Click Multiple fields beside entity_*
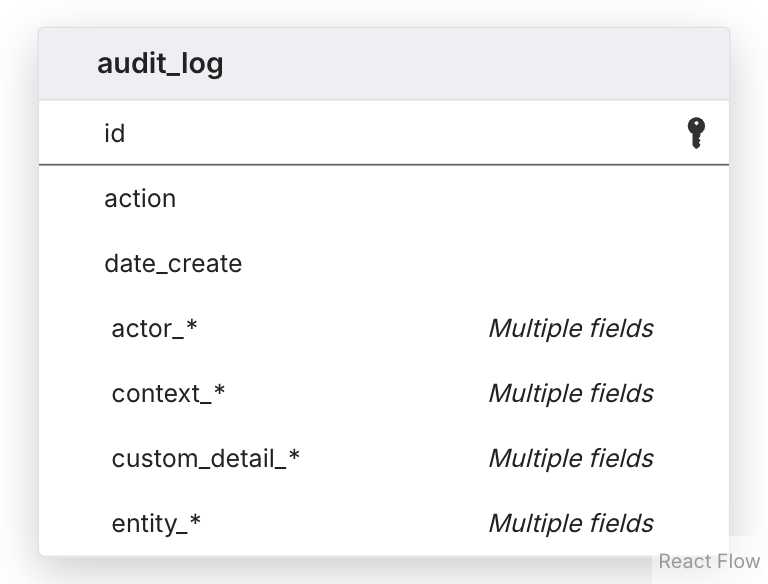The height and width of the screenshot is (584, 768). [x=570, y=523]
